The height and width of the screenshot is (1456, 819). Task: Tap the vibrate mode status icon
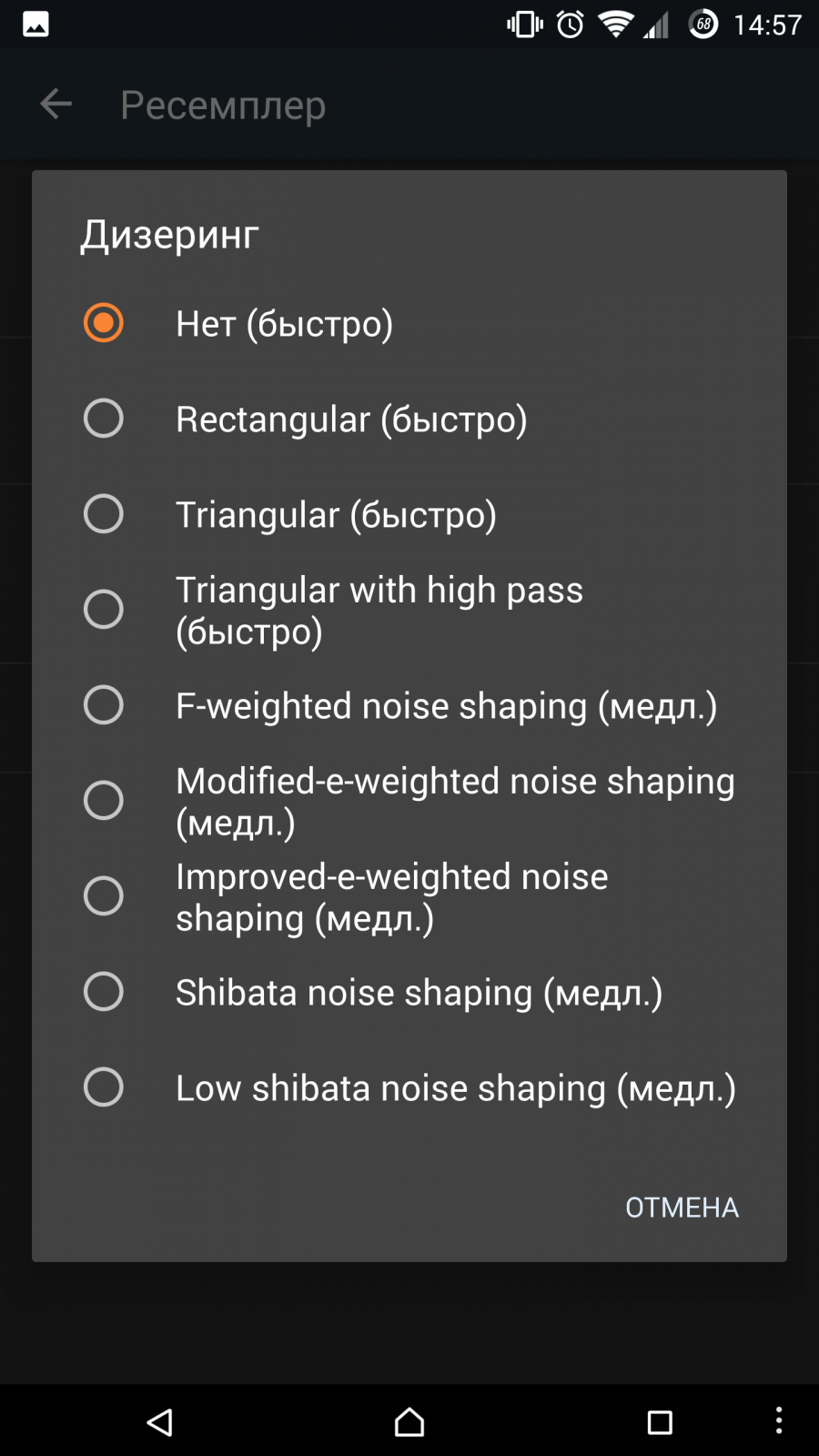click(x=525, y=25)
